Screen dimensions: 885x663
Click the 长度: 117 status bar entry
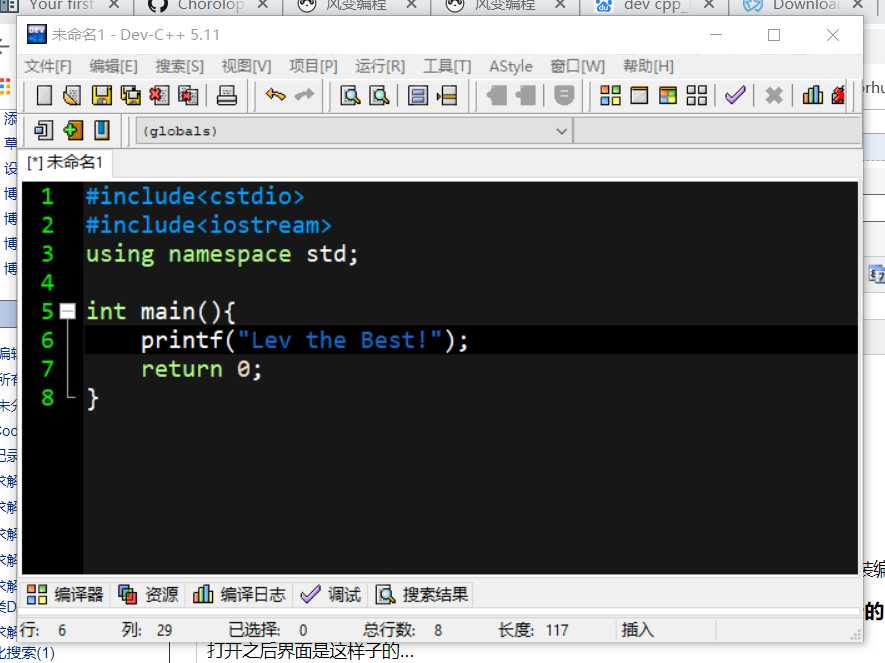pos(533,630)
